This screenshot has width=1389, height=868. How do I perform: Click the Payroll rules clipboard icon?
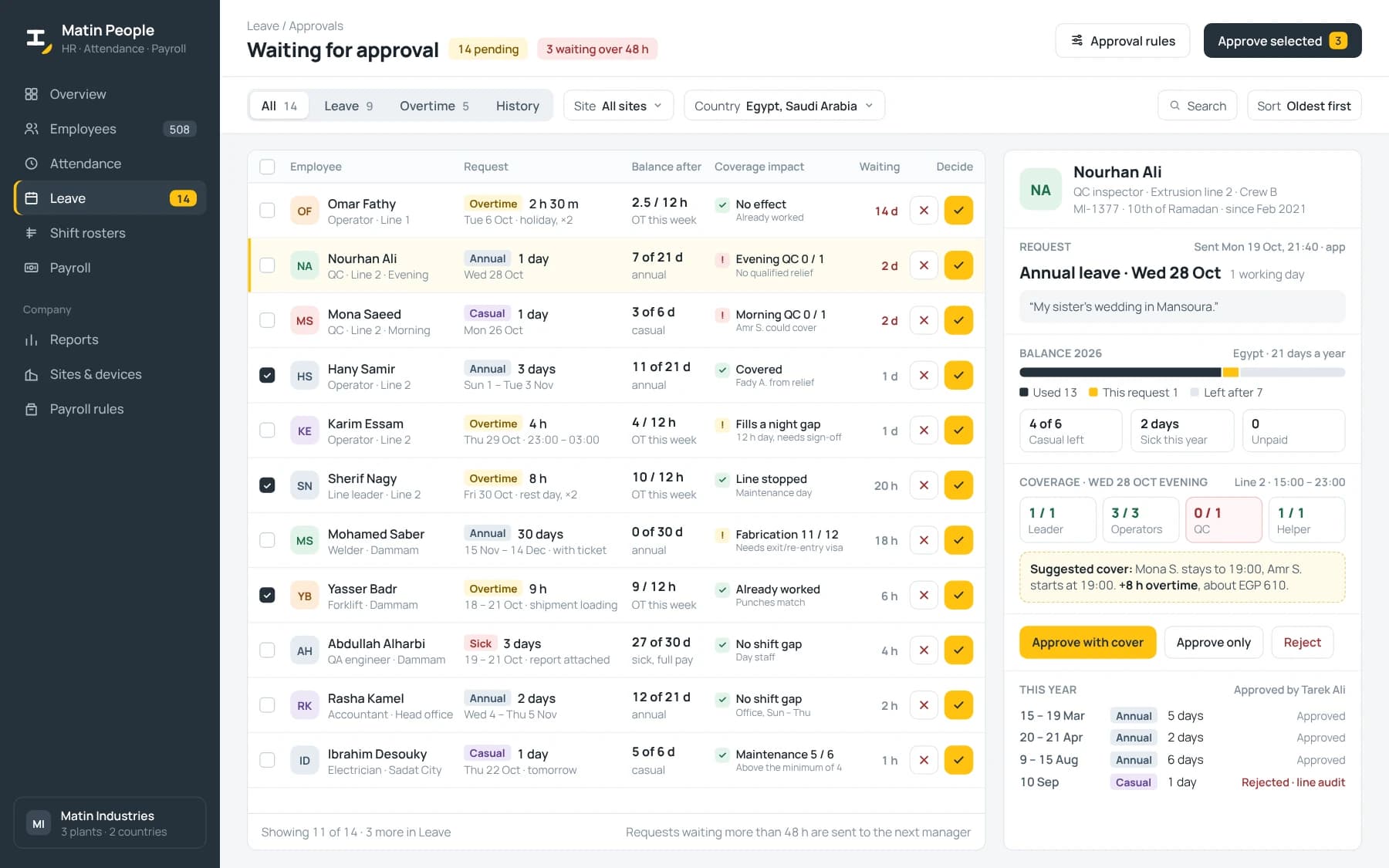click(32, 409)
